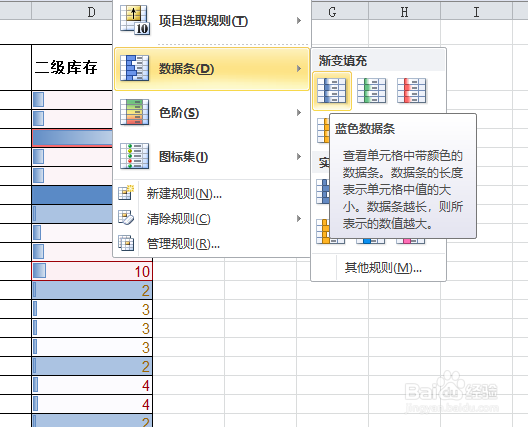This screenshot has width=528, height=427.
Task: Apply the blue solid fill data bar
Action: [323, 191]
